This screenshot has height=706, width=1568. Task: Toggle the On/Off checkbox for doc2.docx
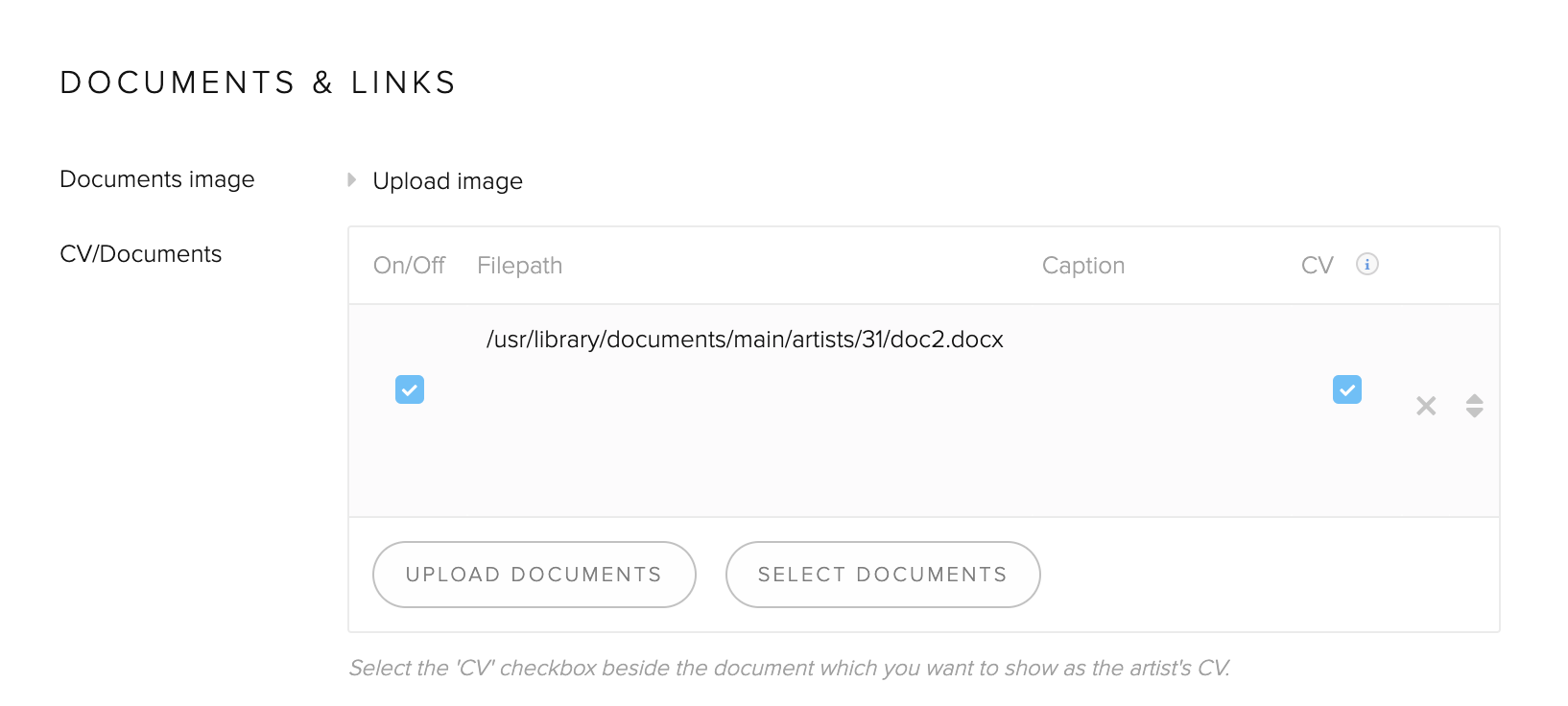410,389
